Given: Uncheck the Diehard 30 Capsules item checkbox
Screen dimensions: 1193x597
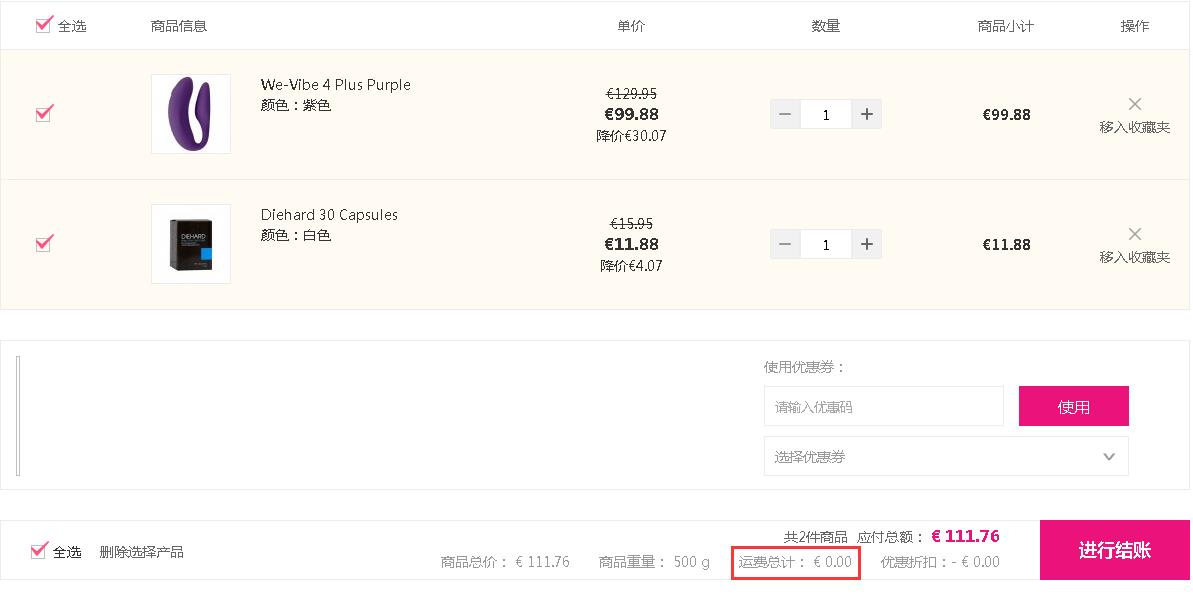Looking at the screenshot, I should pos(44,243).
